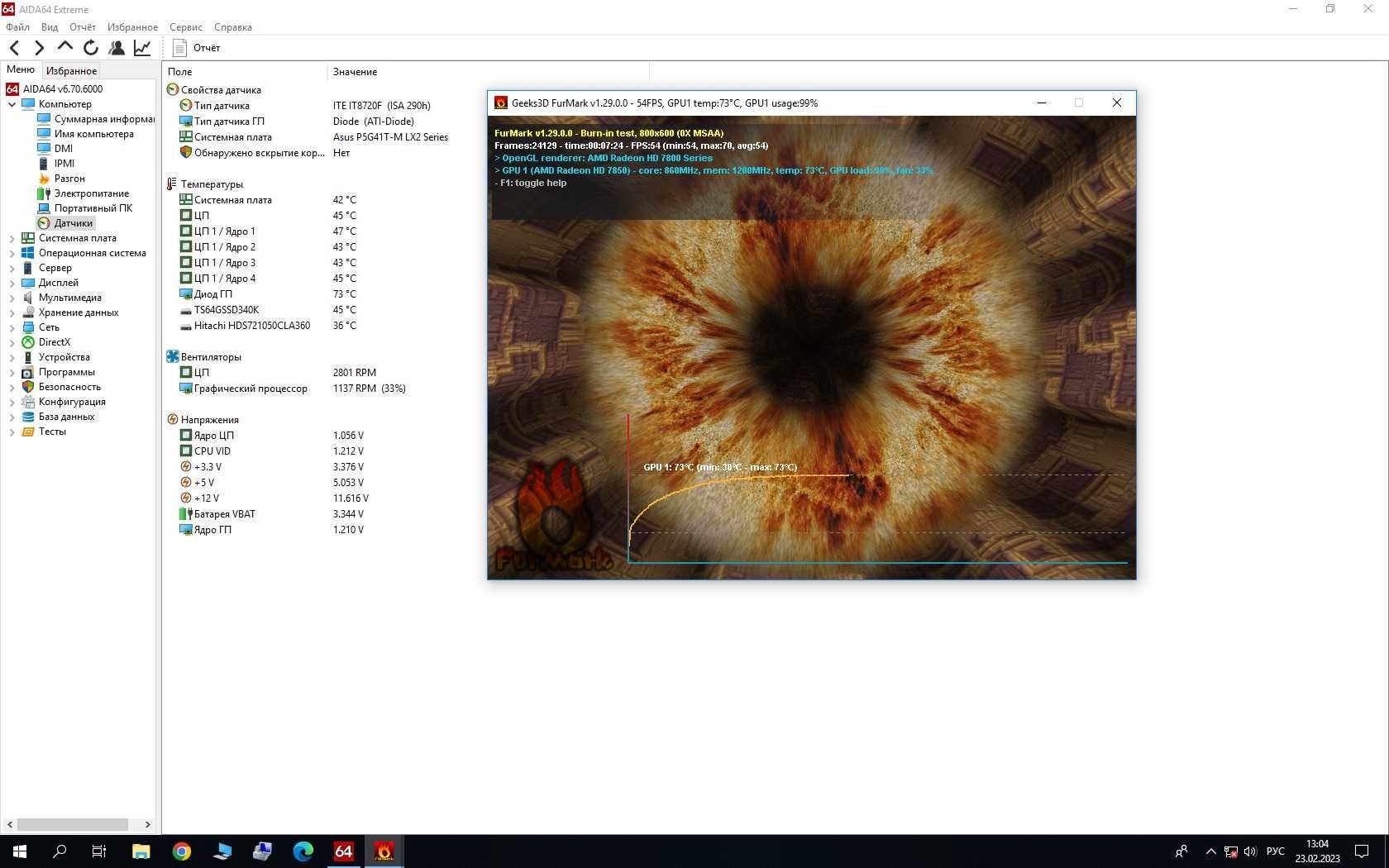This screenshot has height=868, width=1389.
Task: Expand the Системная плата tree node
Action: coord(12,238)
